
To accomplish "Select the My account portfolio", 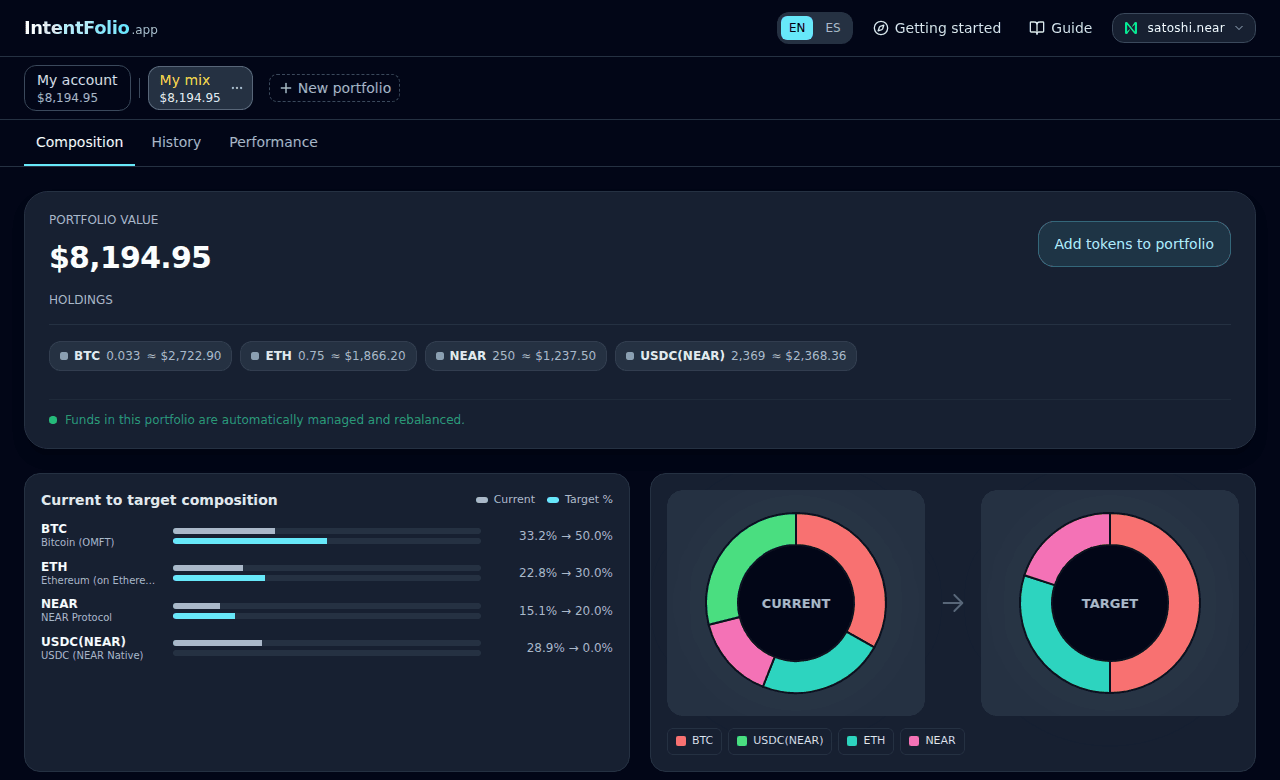I will click(77, 88).
